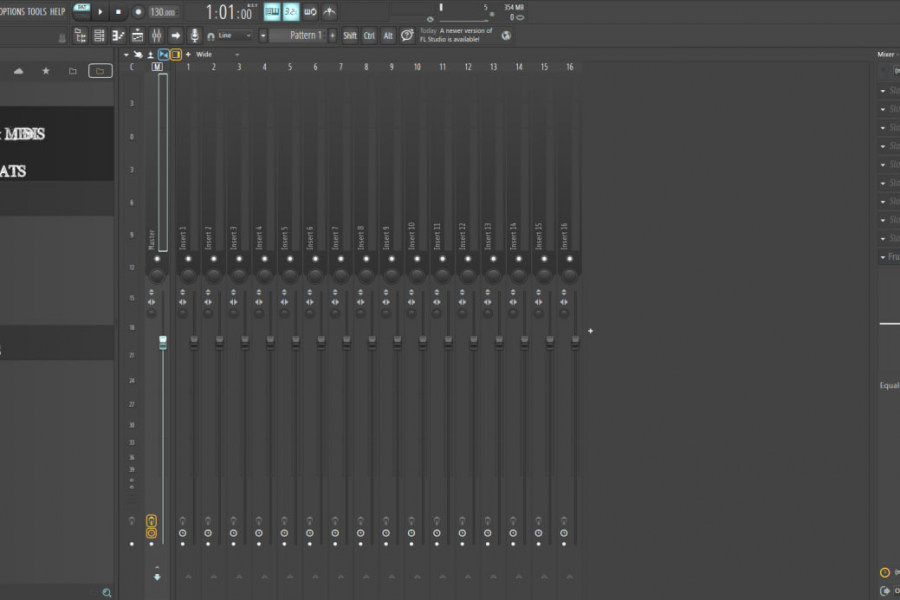Add mixer track with plus icon

(x=188, y=55)
